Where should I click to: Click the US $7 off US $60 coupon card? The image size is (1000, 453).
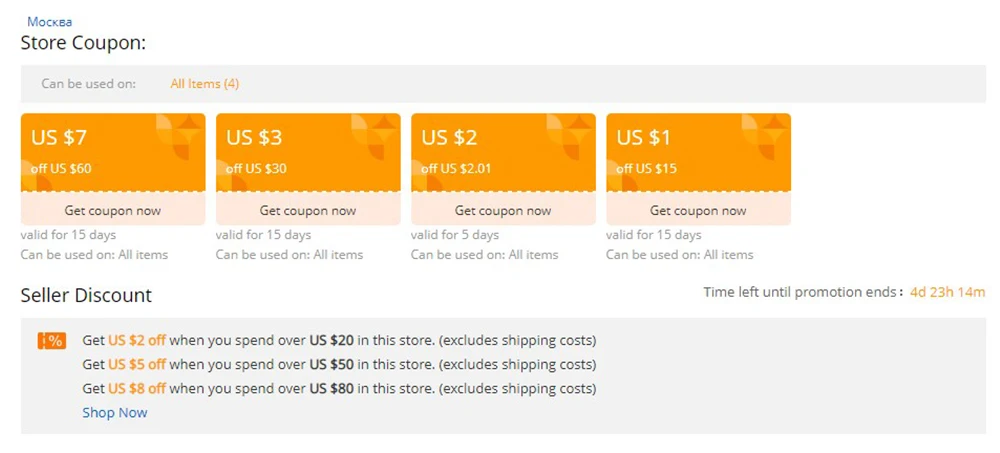click(113, 152)
